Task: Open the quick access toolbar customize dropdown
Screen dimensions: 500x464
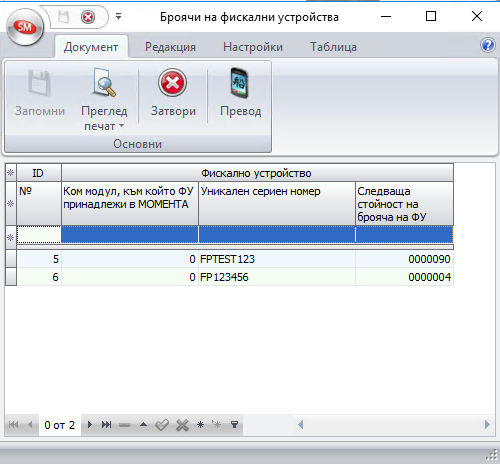Action: pos(118,16)
